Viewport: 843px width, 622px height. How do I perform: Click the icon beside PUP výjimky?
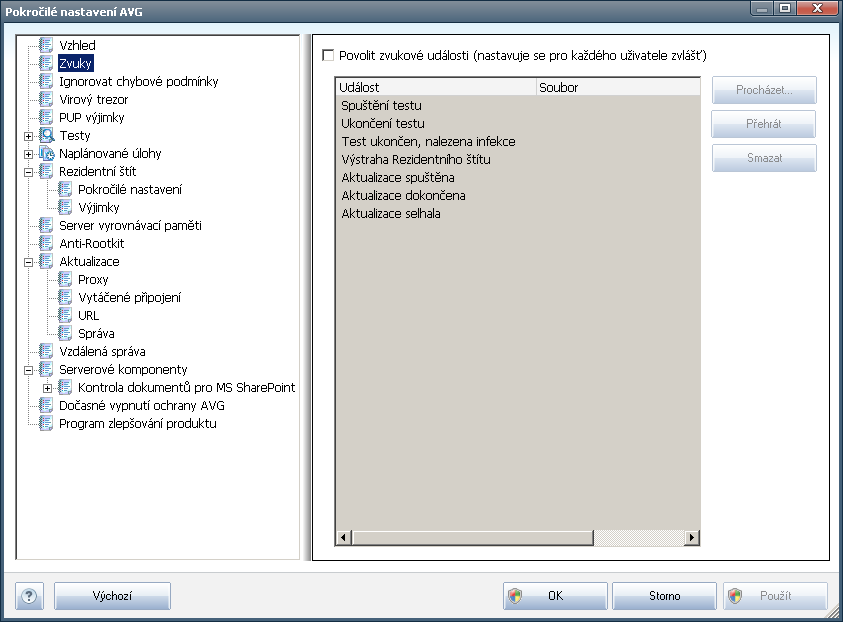[x=47, y=117]
